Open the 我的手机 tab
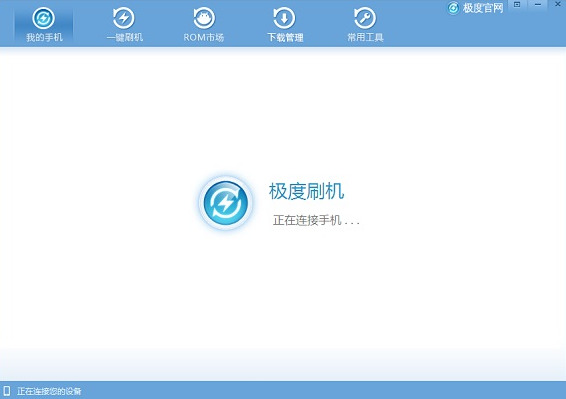 click(44, 24)
